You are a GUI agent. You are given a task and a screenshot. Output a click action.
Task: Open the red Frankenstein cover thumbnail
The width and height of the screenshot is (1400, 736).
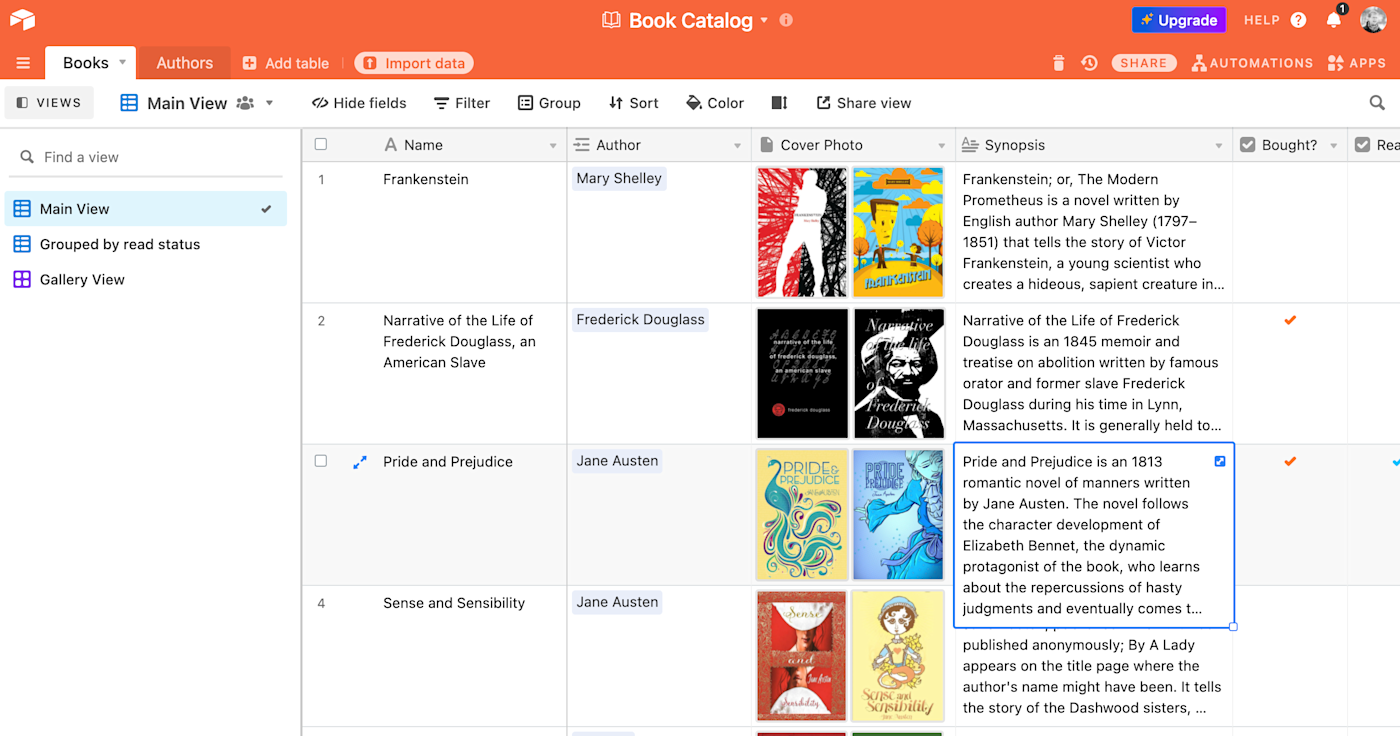[802, 232]
